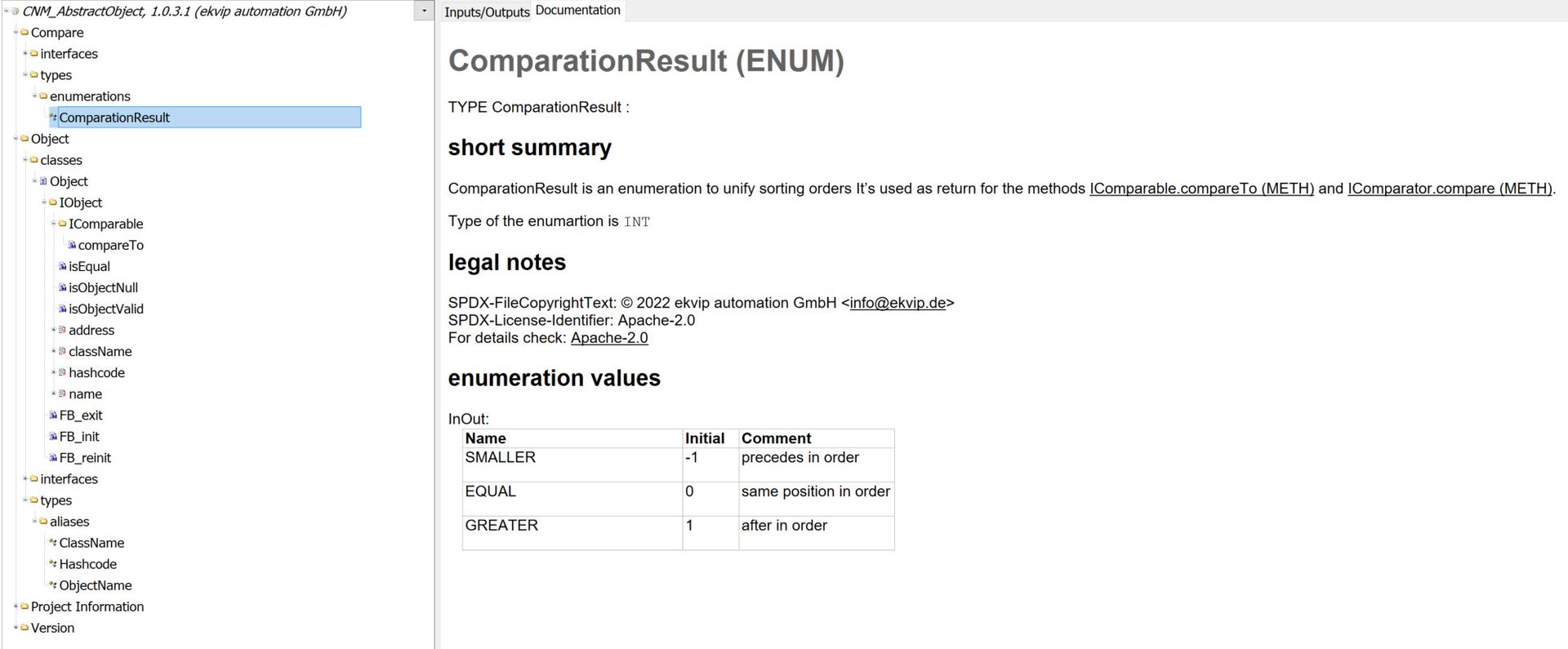This screenshot has width=1568, height=649.
Task: Click the info@ekvip.de email link
Action: point(898,303)
